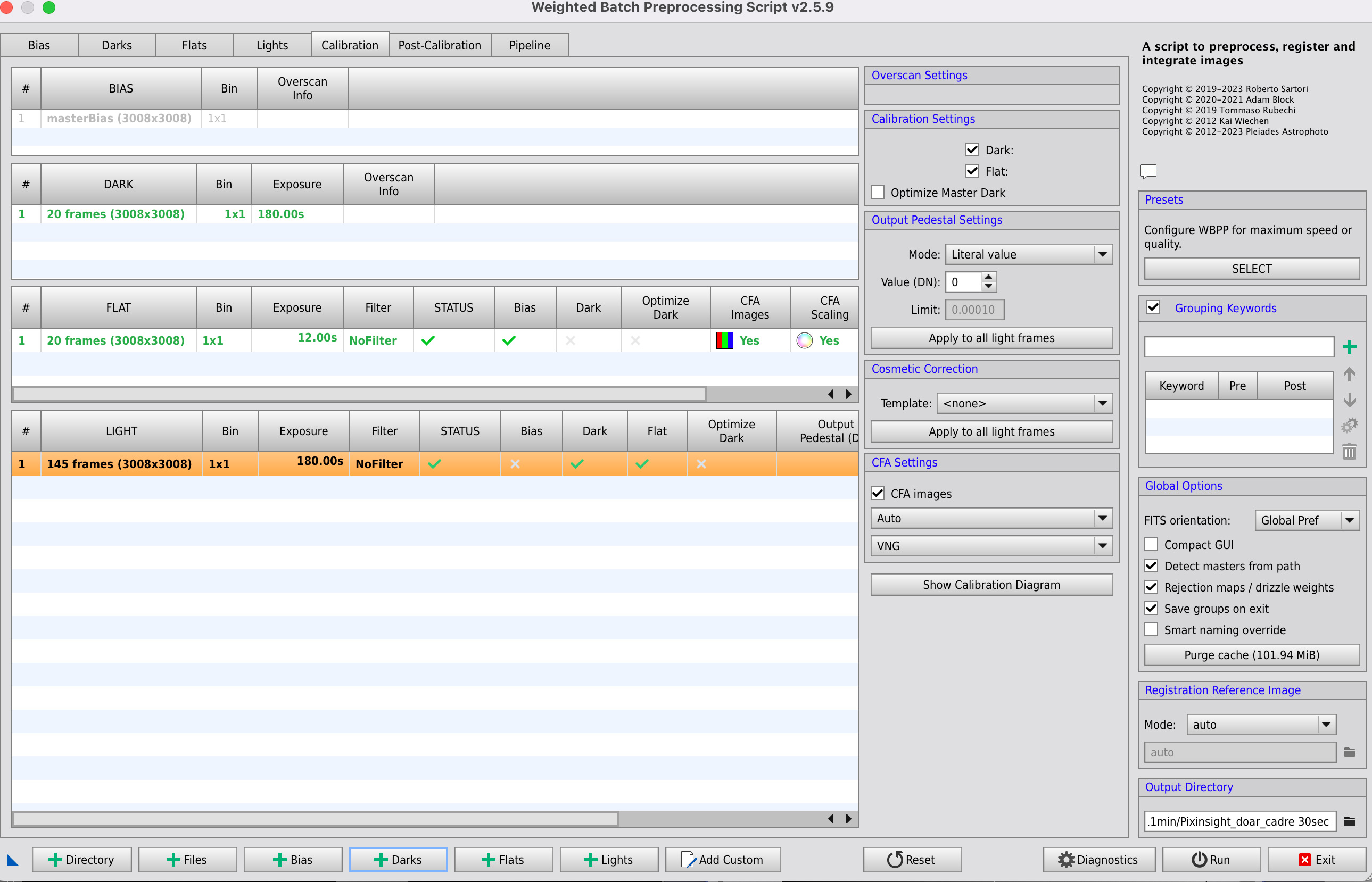Click the presets SELECT button
This screenshot has width=1372, height=882.
[1252, 269]
